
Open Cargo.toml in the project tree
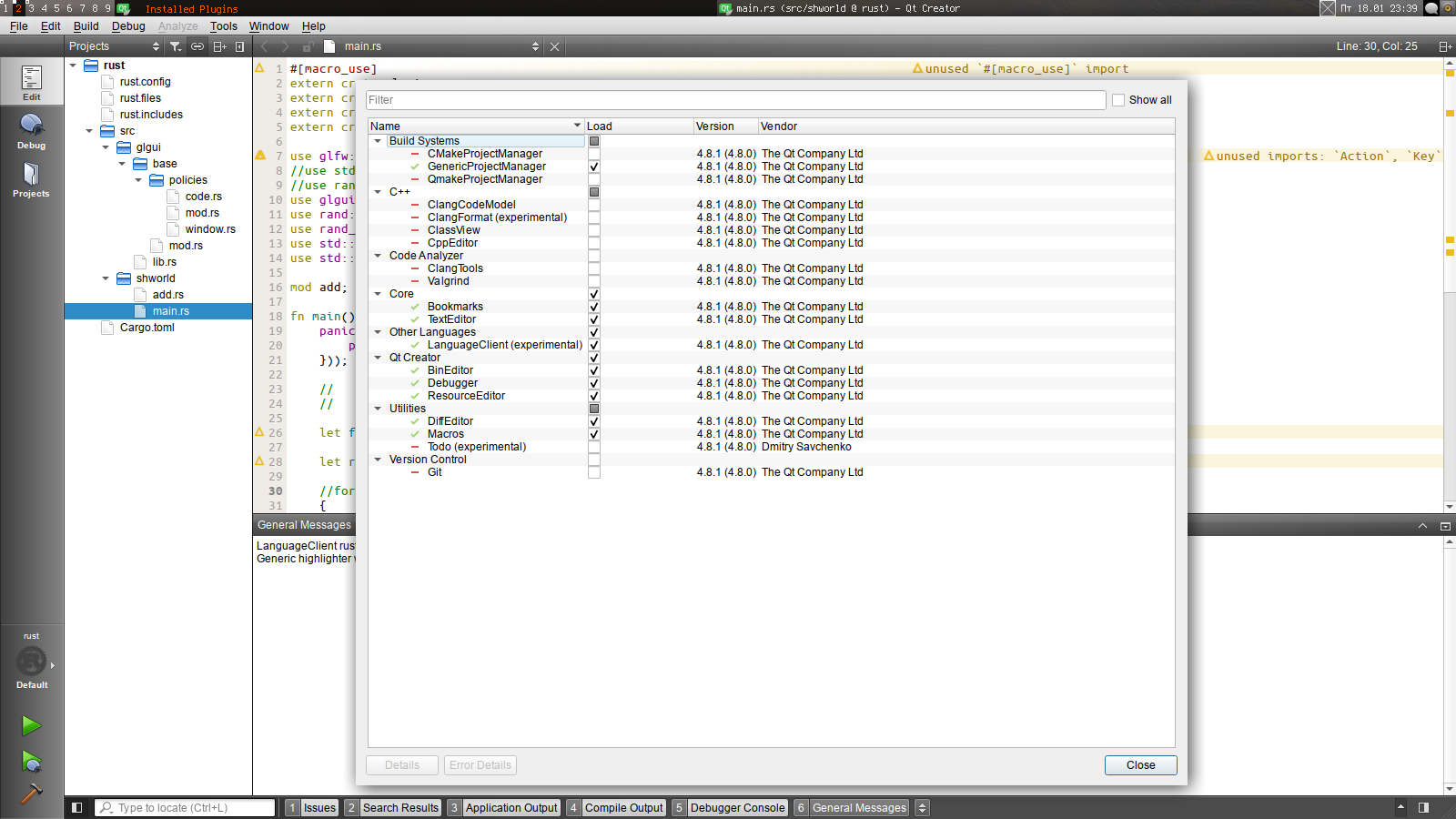click(147, 328)
